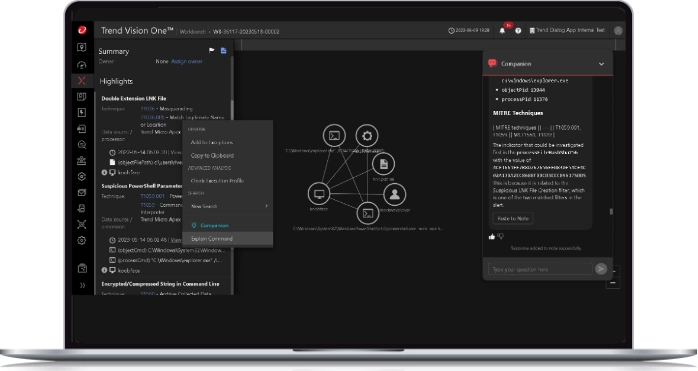Click the Trend Dialog App account name
This screenshot has height=371, width=698.
[570, 30]
